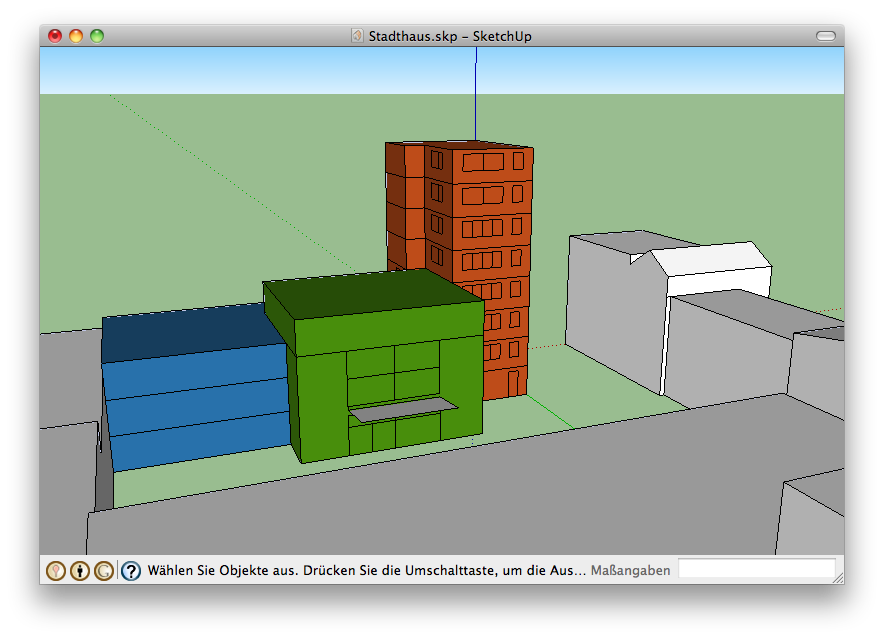The image size is (884, 639).
Task: Click the status bar hint text
Action: coord(366,571)
